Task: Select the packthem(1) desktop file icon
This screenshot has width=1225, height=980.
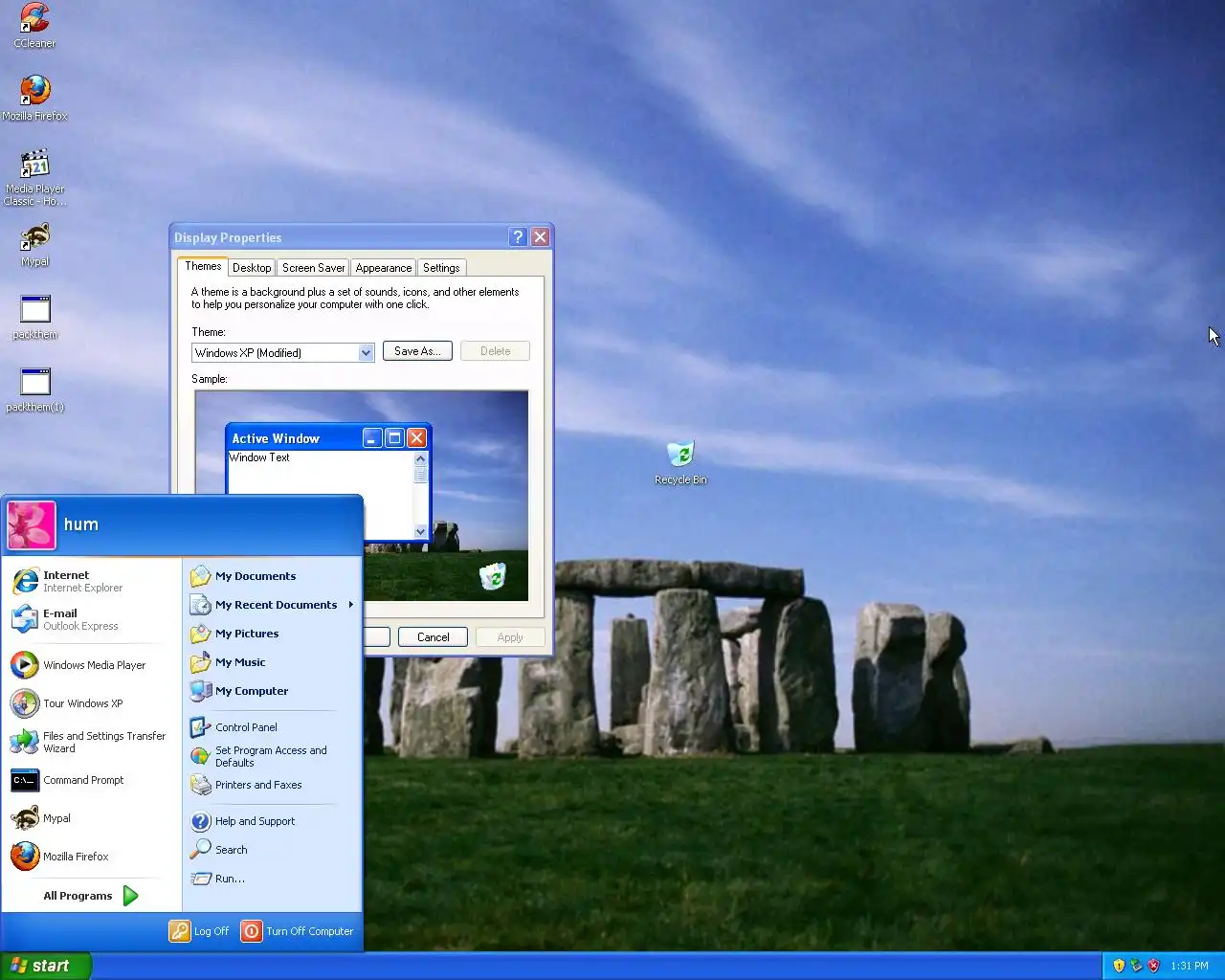Action: 35,390
